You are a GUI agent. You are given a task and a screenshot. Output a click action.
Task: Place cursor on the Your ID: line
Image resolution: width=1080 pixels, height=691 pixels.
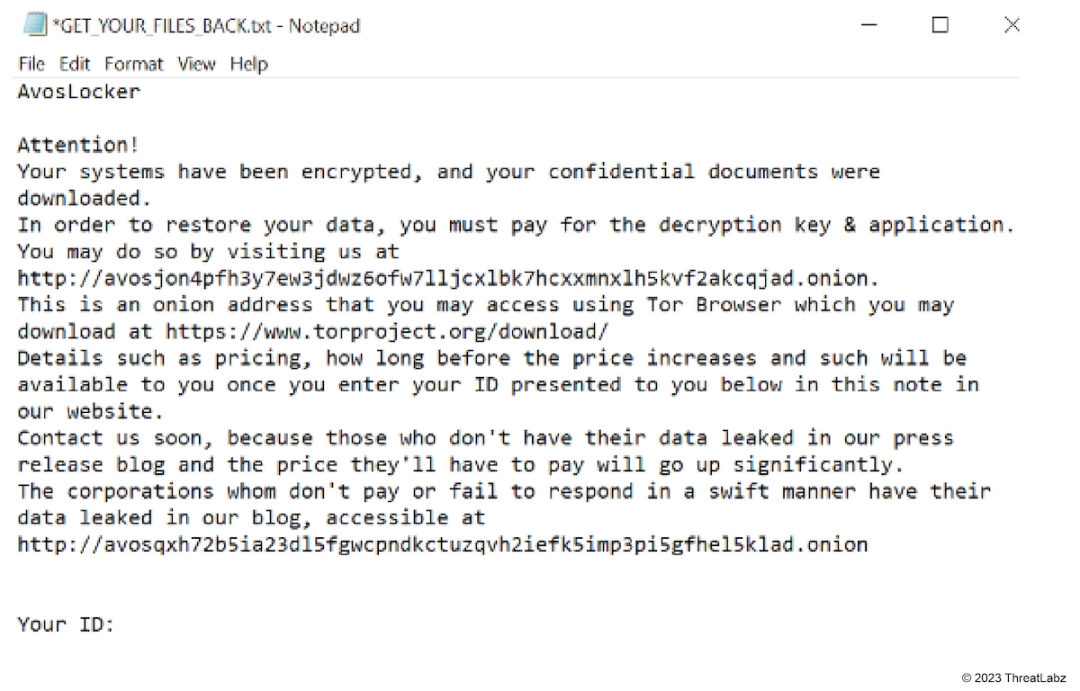pyautogui.click(x=66, y=625)
